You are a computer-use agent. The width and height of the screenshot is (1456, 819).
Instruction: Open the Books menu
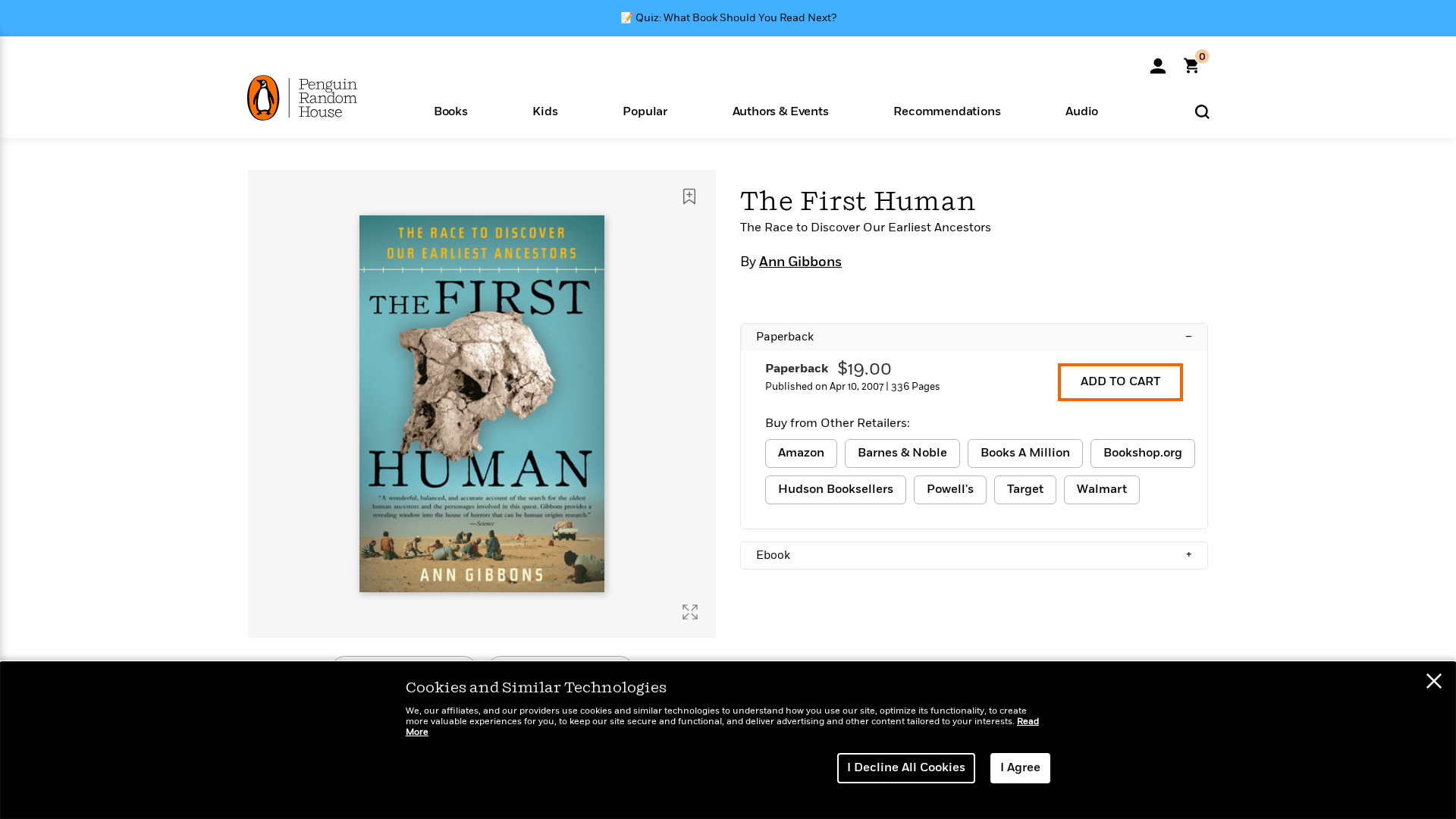pos(450,112)
